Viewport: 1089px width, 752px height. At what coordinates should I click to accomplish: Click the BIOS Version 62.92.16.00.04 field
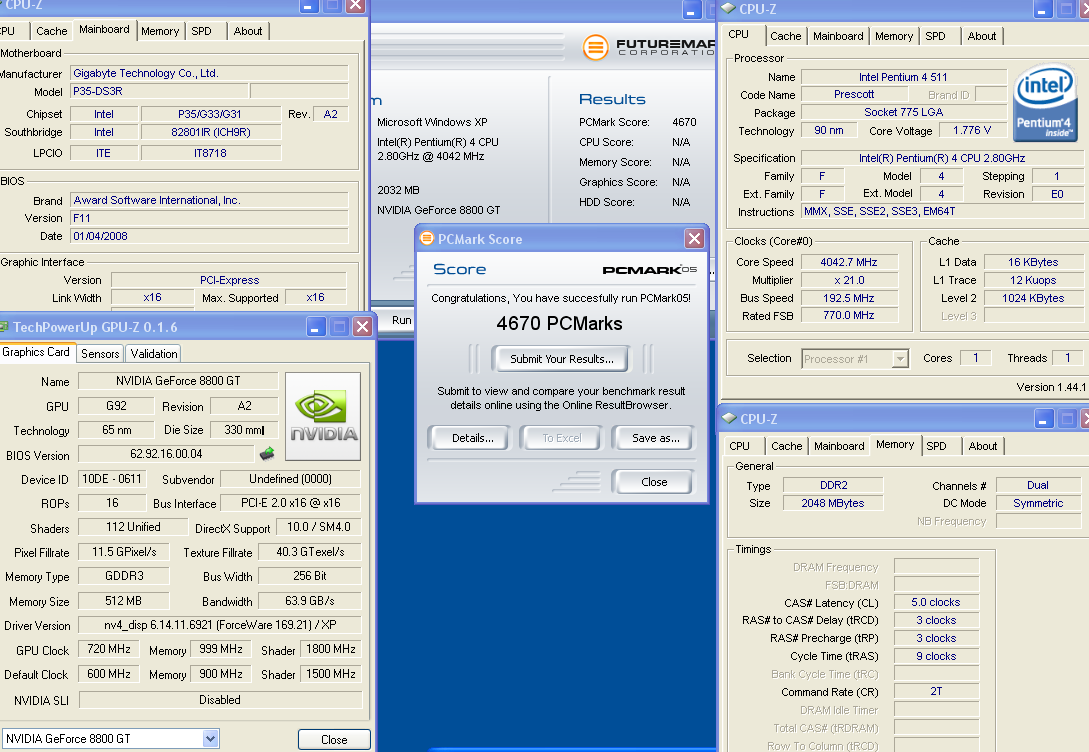click(x=166, y=454)
